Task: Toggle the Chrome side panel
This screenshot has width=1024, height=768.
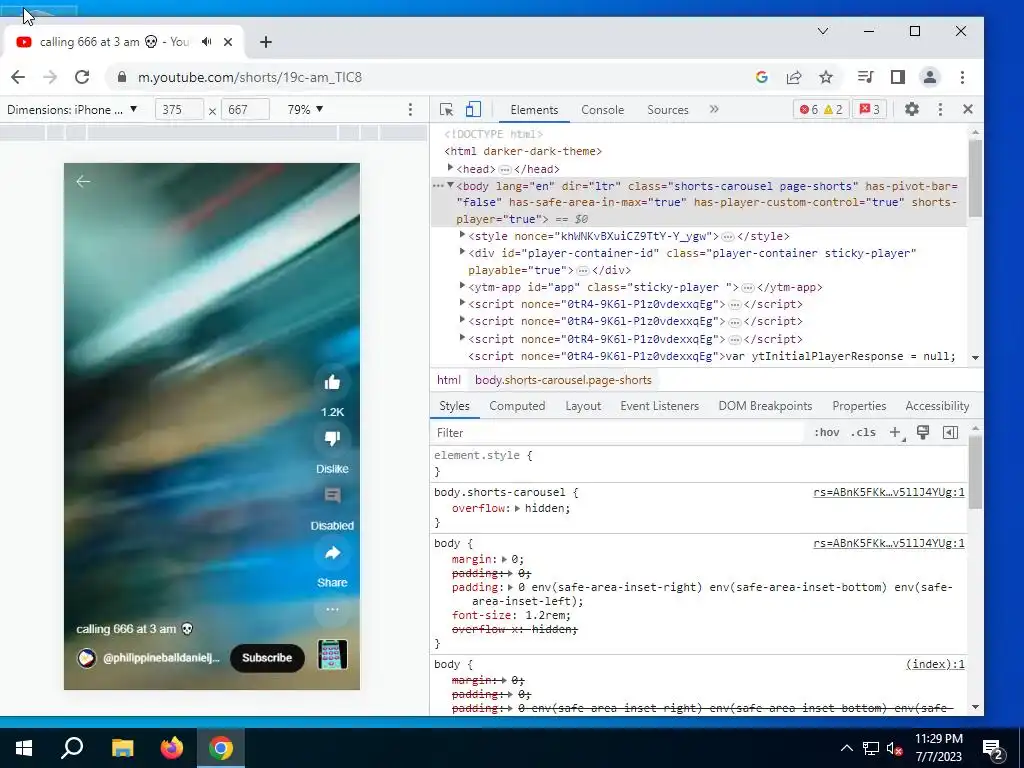Action: coord(898,77)
